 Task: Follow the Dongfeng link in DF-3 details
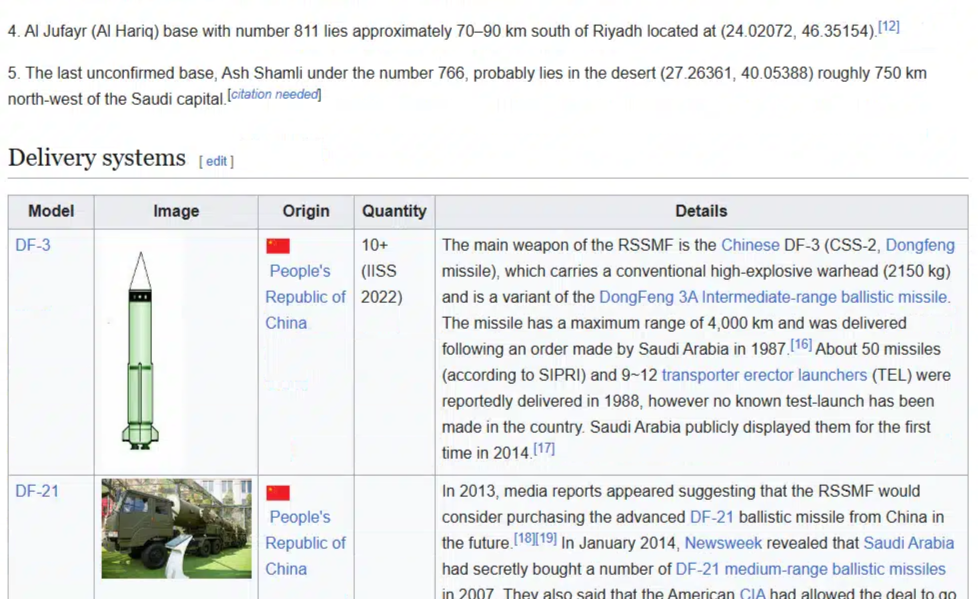click(920, 245)
